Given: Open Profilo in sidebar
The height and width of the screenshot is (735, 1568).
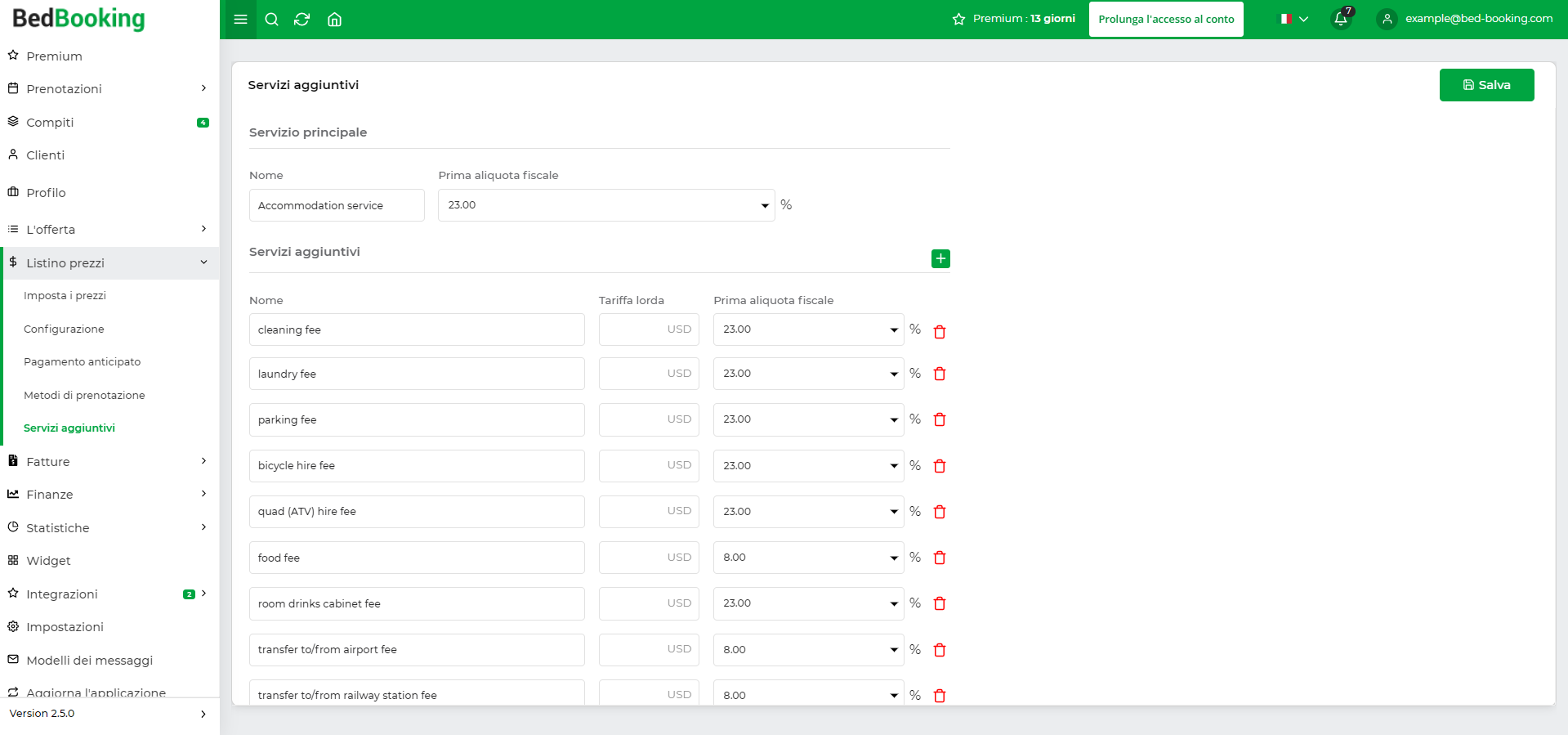Looking at the screenshot, I should 109,192.
